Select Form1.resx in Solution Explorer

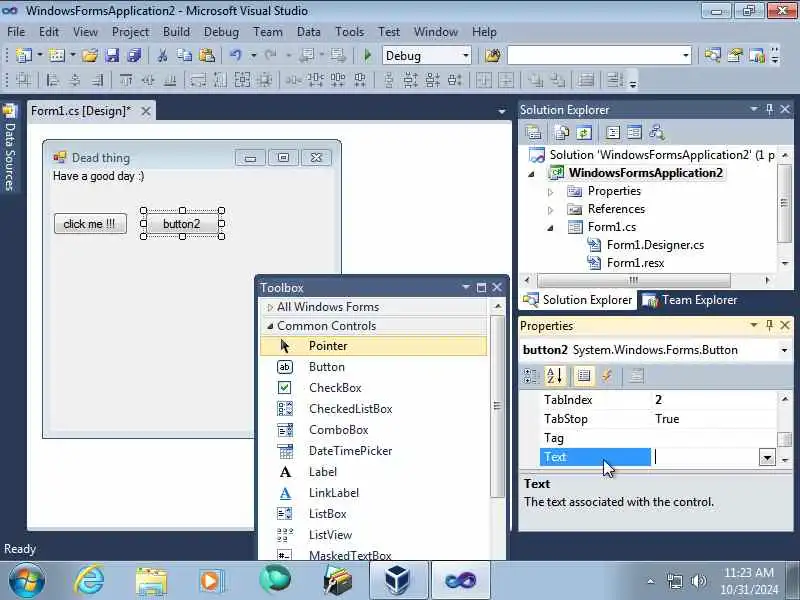pos(635,263)
